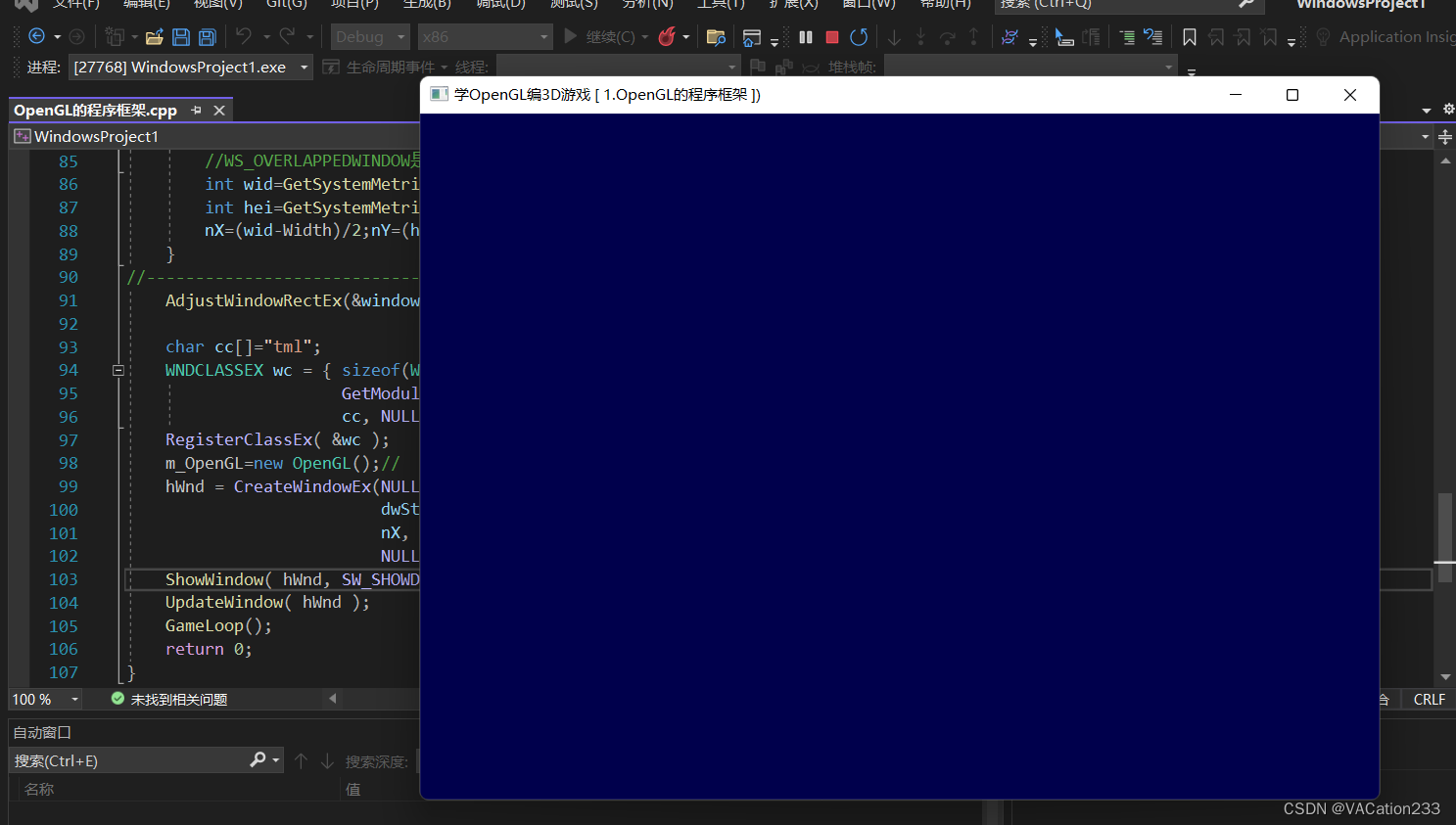Click the Autos window (自动窗口) title
The width and height of the screenshot is (1456, 825).
tap(42, 732)
